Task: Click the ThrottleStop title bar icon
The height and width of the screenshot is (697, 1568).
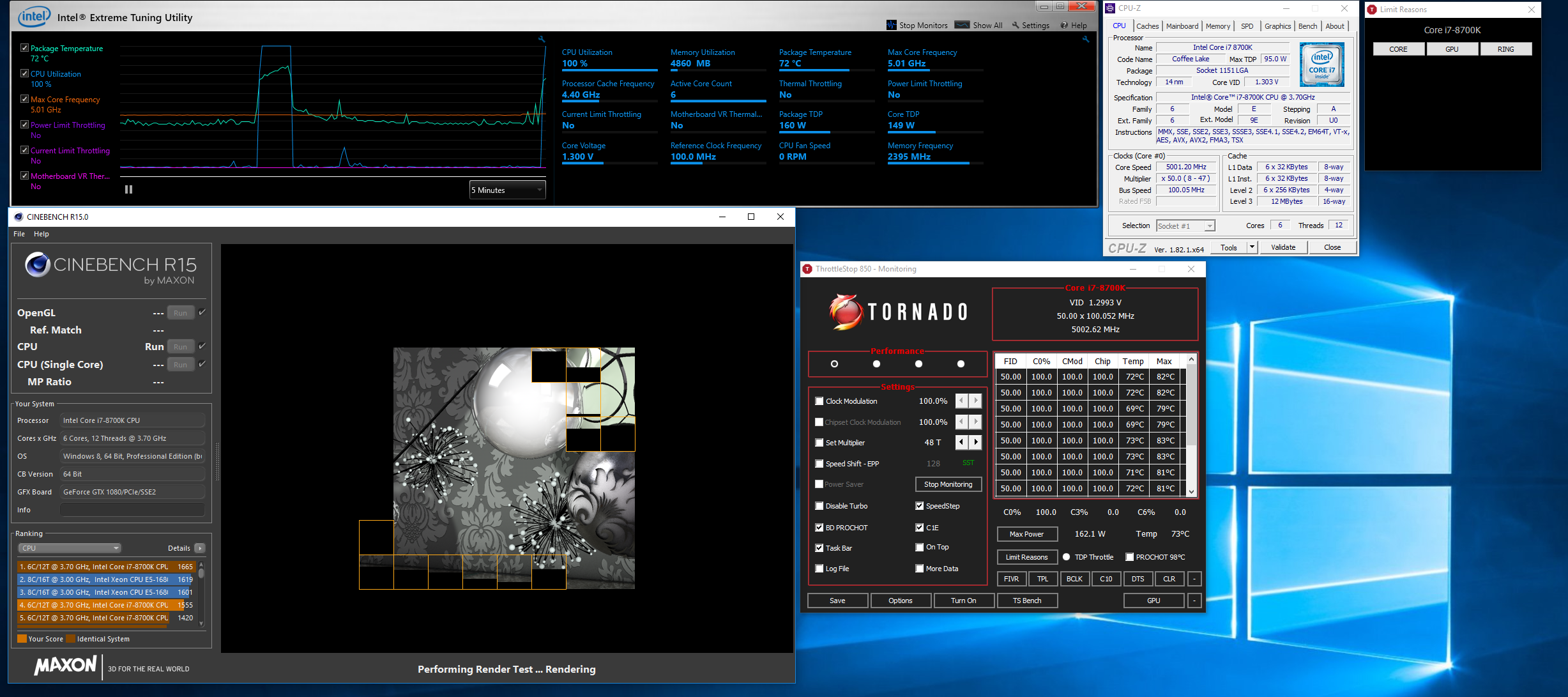Action: click(x=807, y=269)
